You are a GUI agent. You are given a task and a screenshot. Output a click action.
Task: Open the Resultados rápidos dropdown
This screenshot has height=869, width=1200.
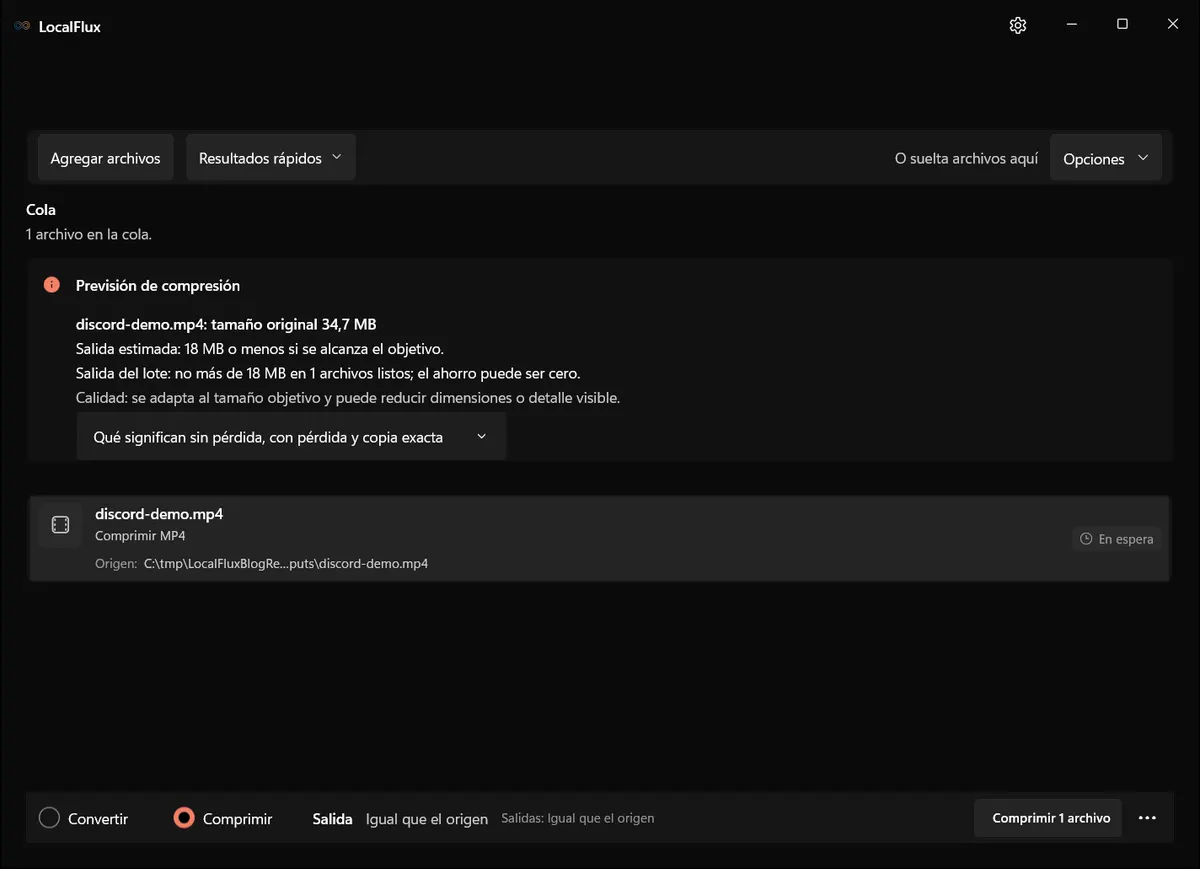(271, 158)
